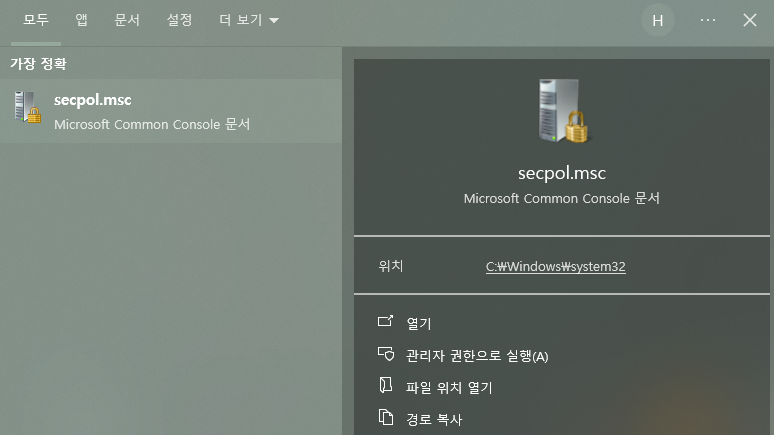Image resolution: width=774 pixels, height=435 pixels.
Task: Click the small secpol.msc icon in results list
Action: [27, 108]
